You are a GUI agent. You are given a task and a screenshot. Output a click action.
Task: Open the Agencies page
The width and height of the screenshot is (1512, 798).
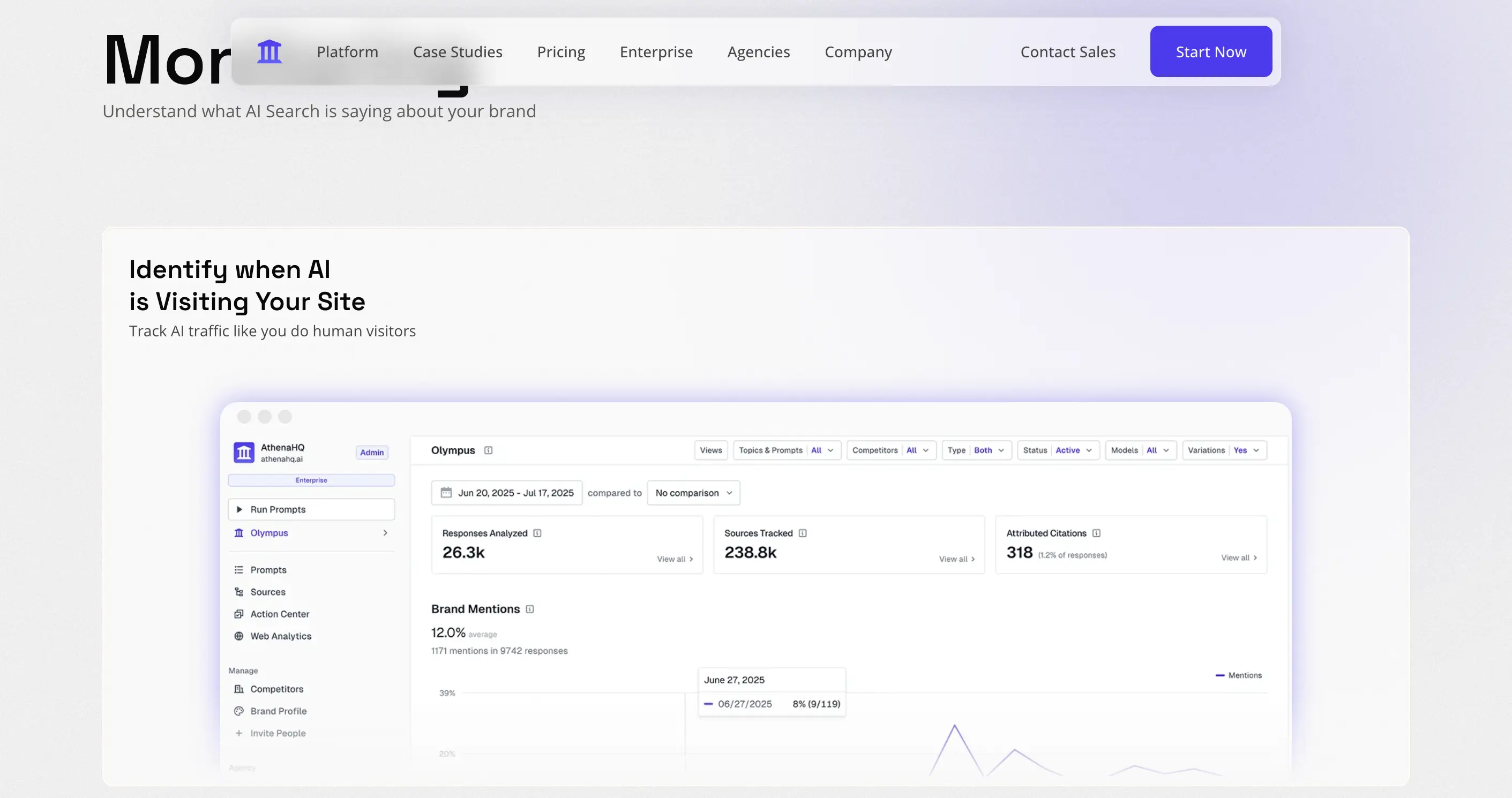click(758, 51)
